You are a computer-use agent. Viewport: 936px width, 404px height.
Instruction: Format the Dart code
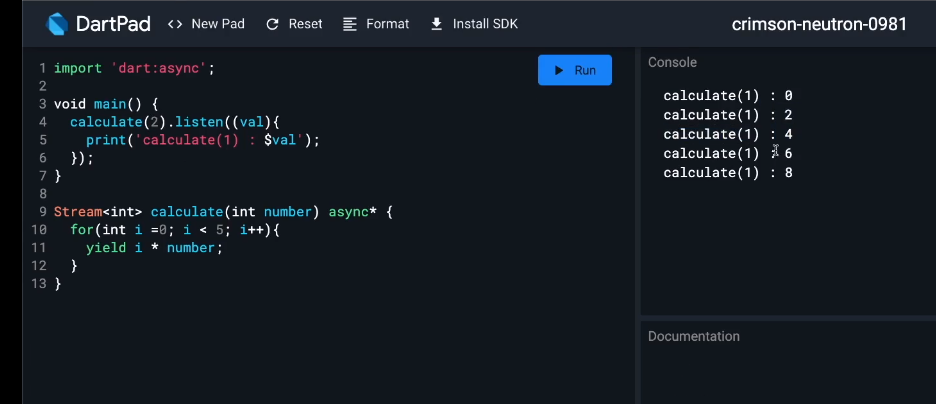coord(376,24)
